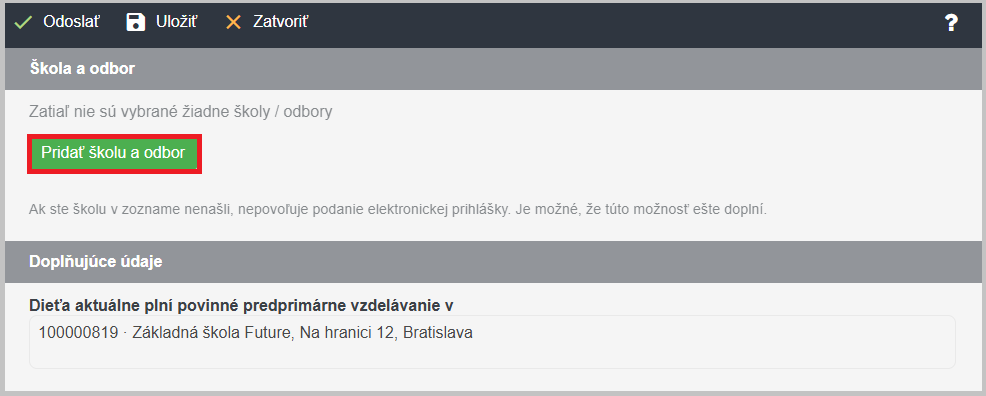Click the sentence Je možné, že túto možnosť ešte doplní
Image resolution: width=986 pixels, height=396 pixels.
[641, 209]
